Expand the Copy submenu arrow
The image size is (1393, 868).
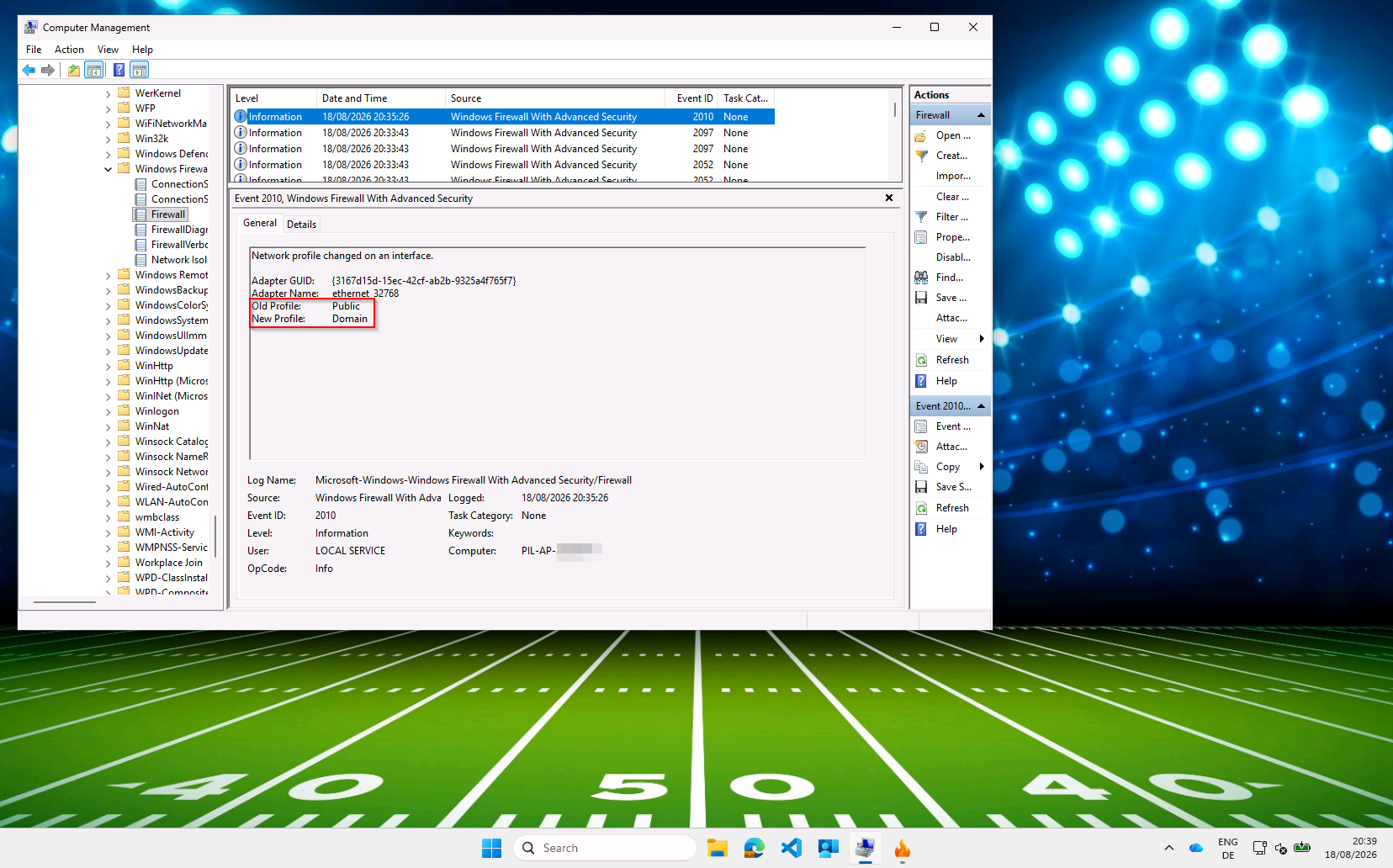[x=982, y=467]
